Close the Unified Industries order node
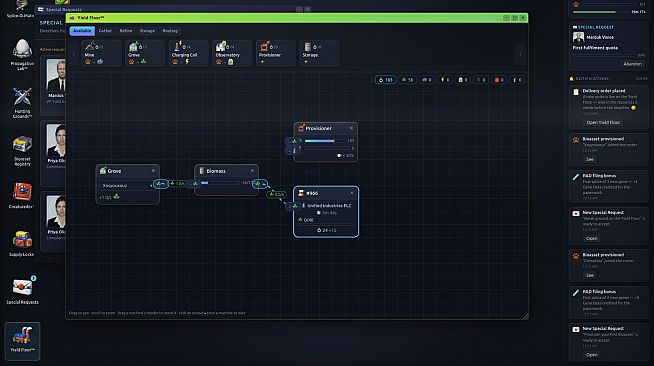This screenshot has width=654, height=366. pos(352,193)
